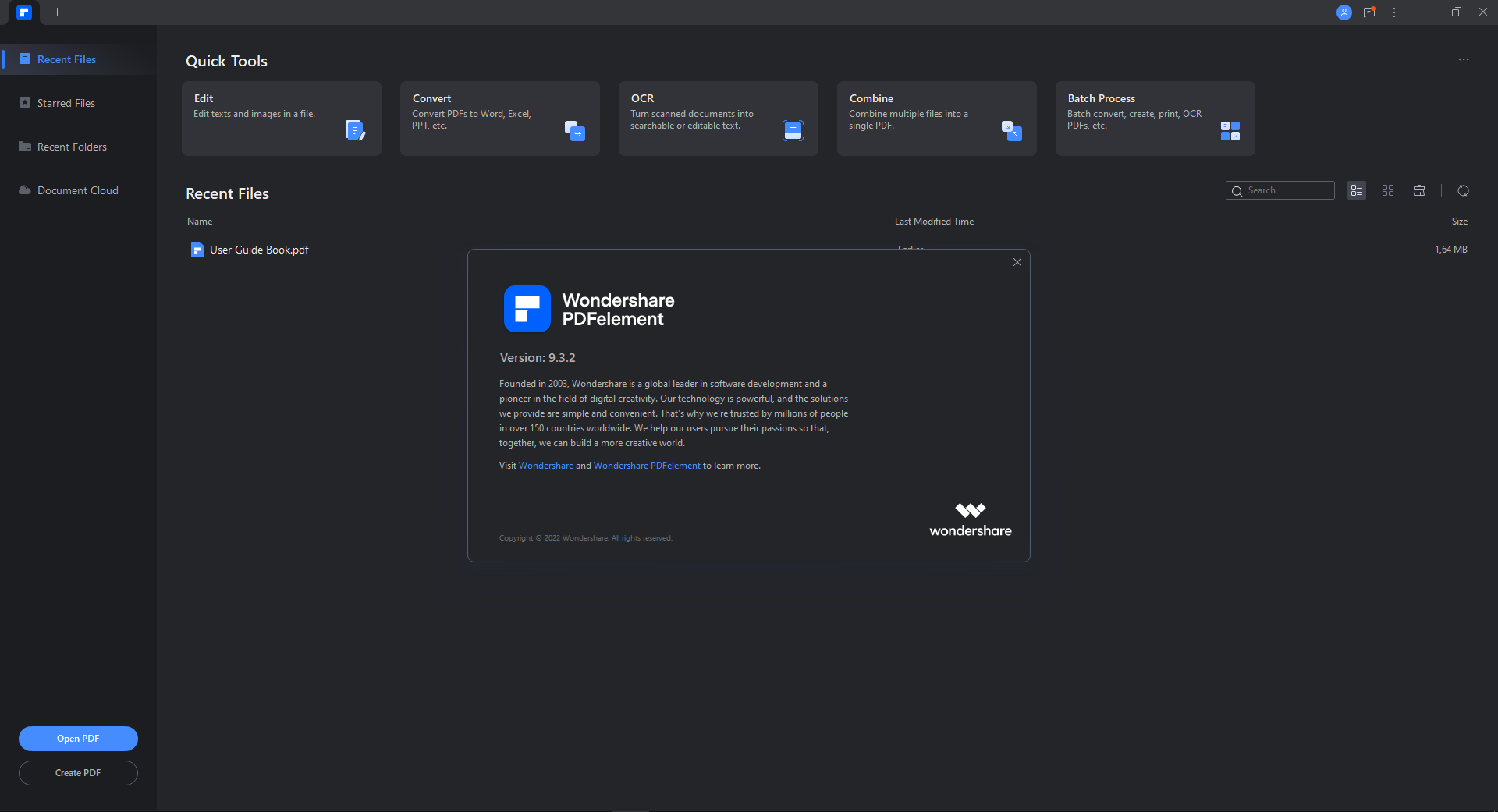
Task: Open the Quick Tools more options ellipsis
Action: 1464,59
